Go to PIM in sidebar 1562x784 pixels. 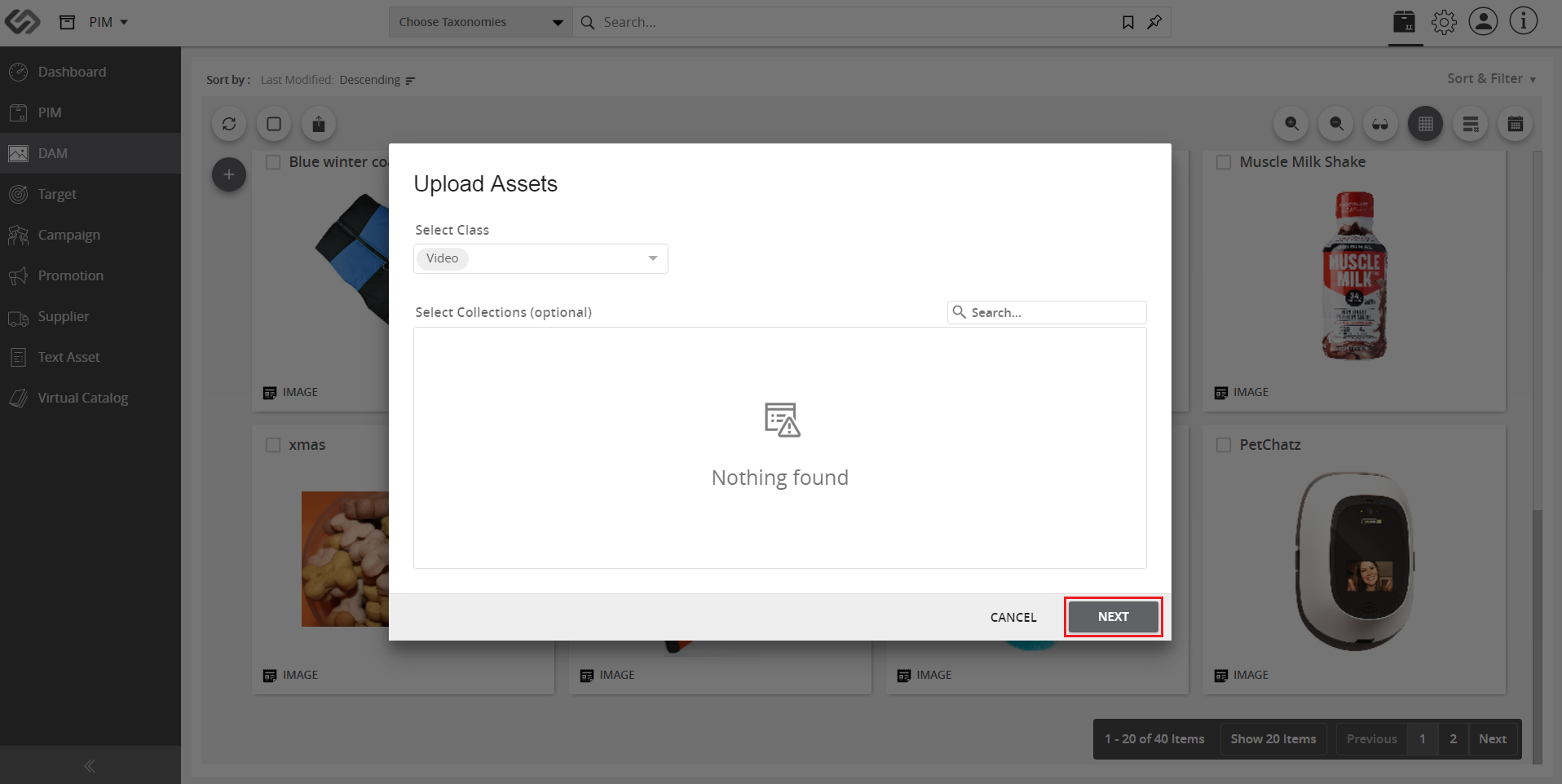click(90, 112)
